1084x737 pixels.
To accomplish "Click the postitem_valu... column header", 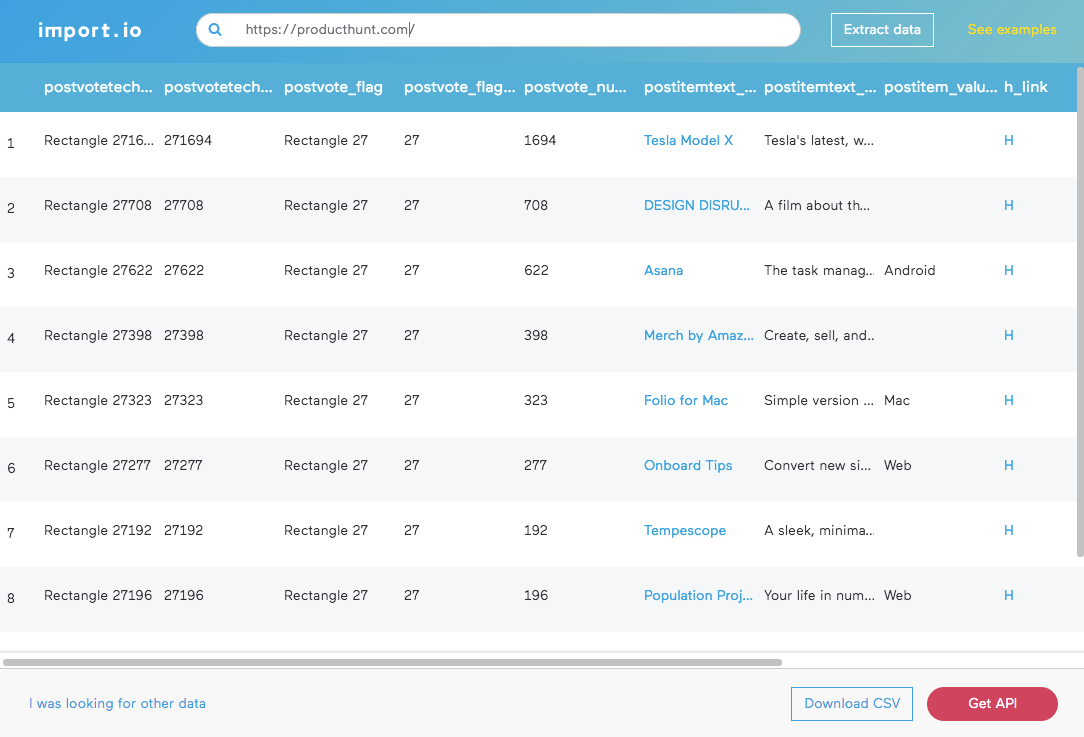I will click(940, 87).
